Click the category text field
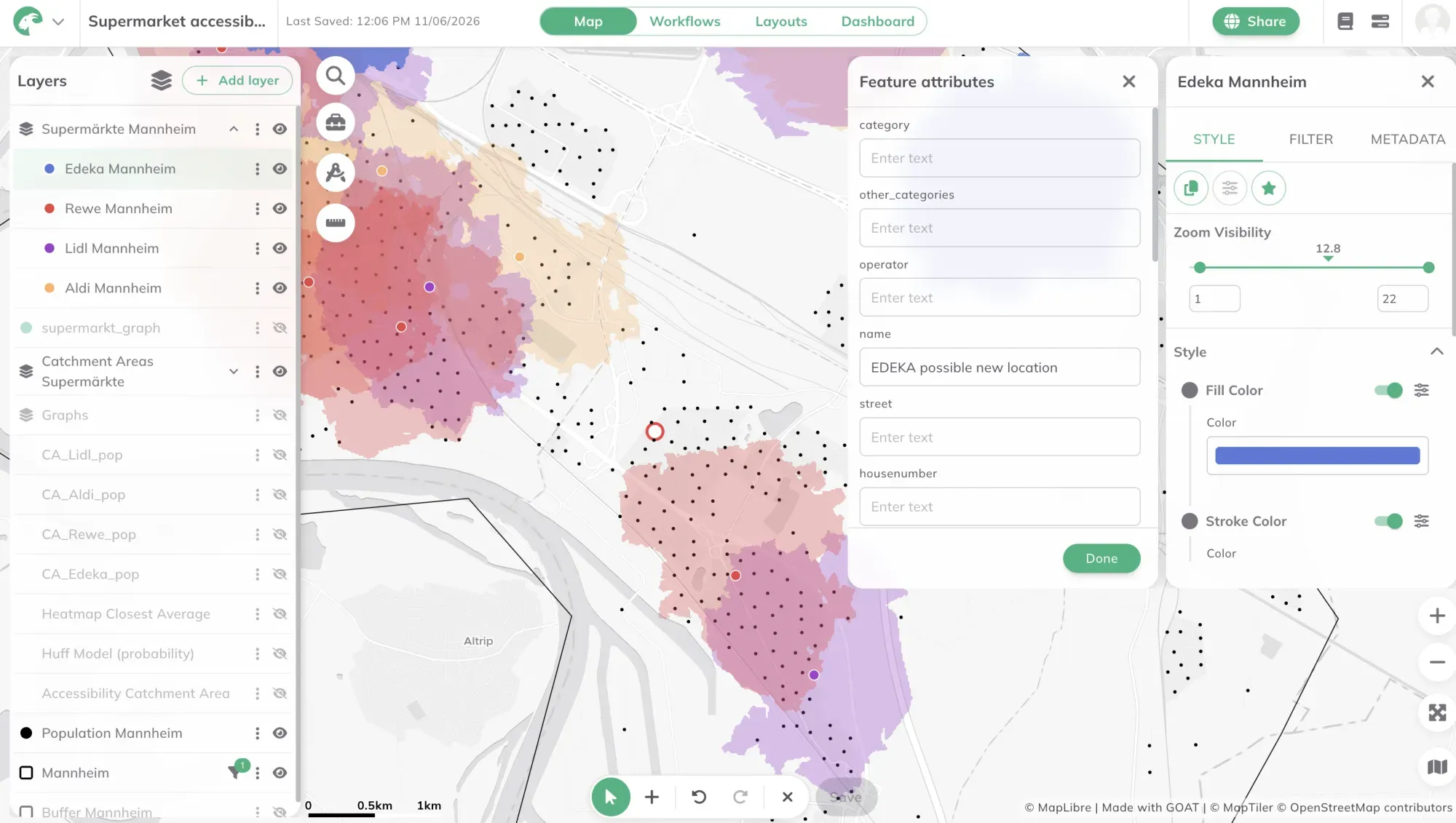The width and height of the screenshot is (1456, 823). [1000, 159]
